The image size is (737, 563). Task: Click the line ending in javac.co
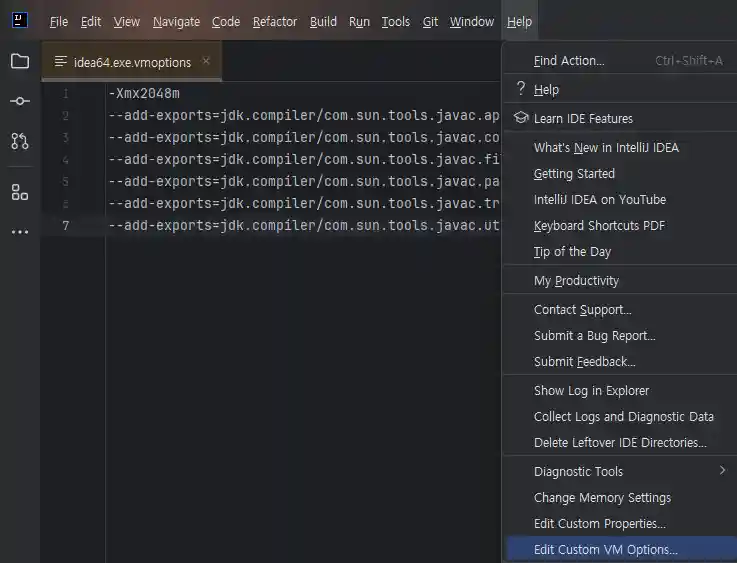(x=304, y=138)
